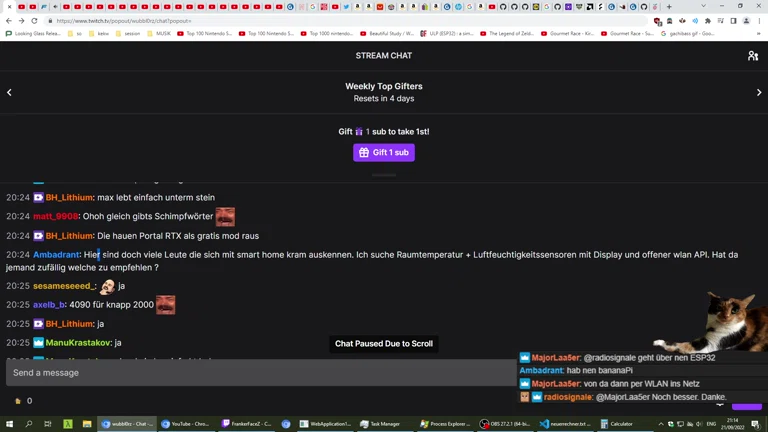Open the 'MUSIK' bookmark folder
The height and width of the screenshot is (432, 768).
pos(159,34)
